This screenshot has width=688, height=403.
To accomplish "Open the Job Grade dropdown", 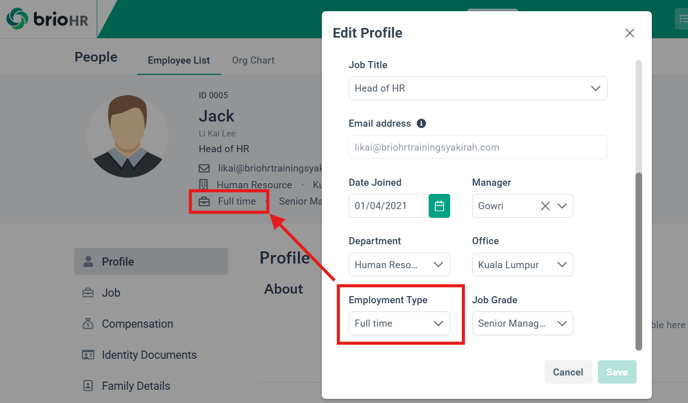I will click(x=523, y=324).
